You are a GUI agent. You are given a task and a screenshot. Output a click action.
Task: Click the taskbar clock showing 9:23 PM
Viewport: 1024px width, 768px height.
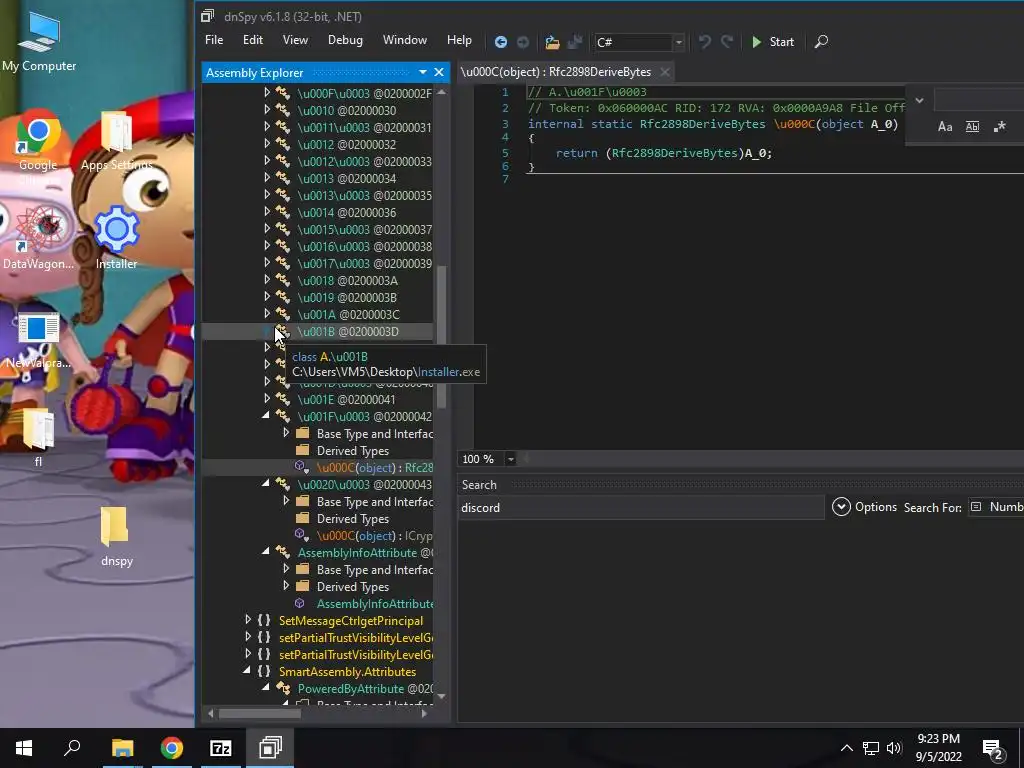pos(938,748)
